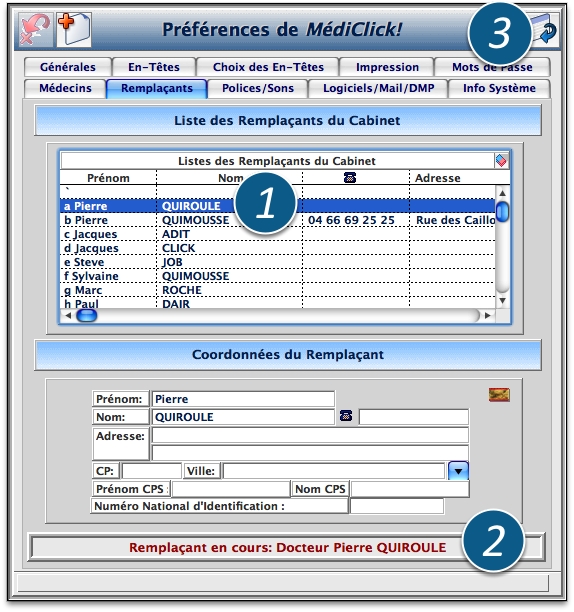The image size is (574, 612).
Task: Click the add new replacement document icon
Action: [x=74, y=30]
